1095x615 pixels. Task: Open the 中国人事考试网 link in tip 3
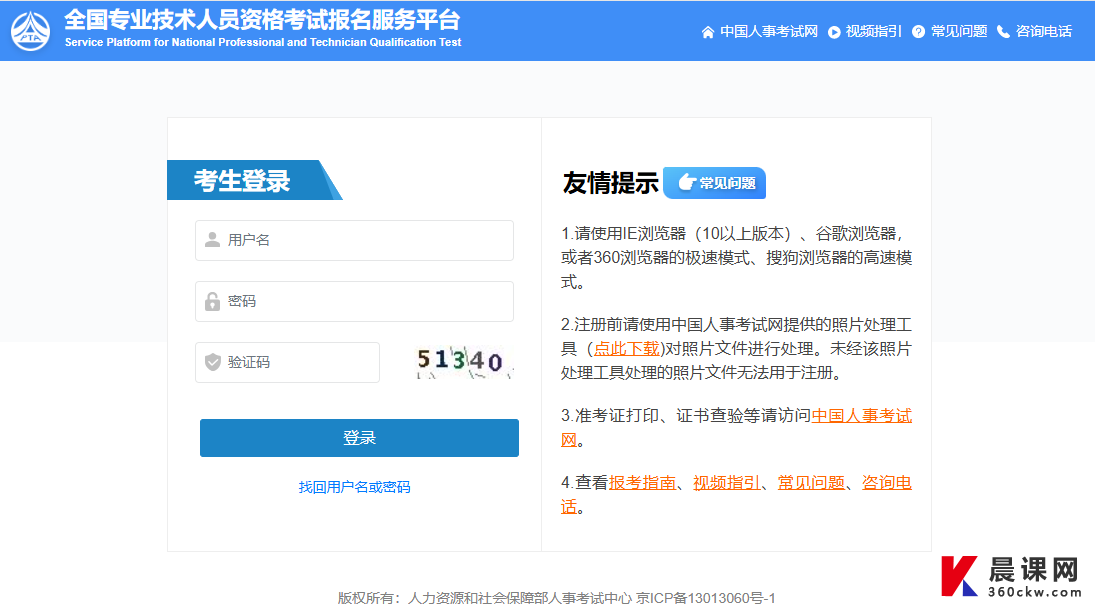point(862,416)
